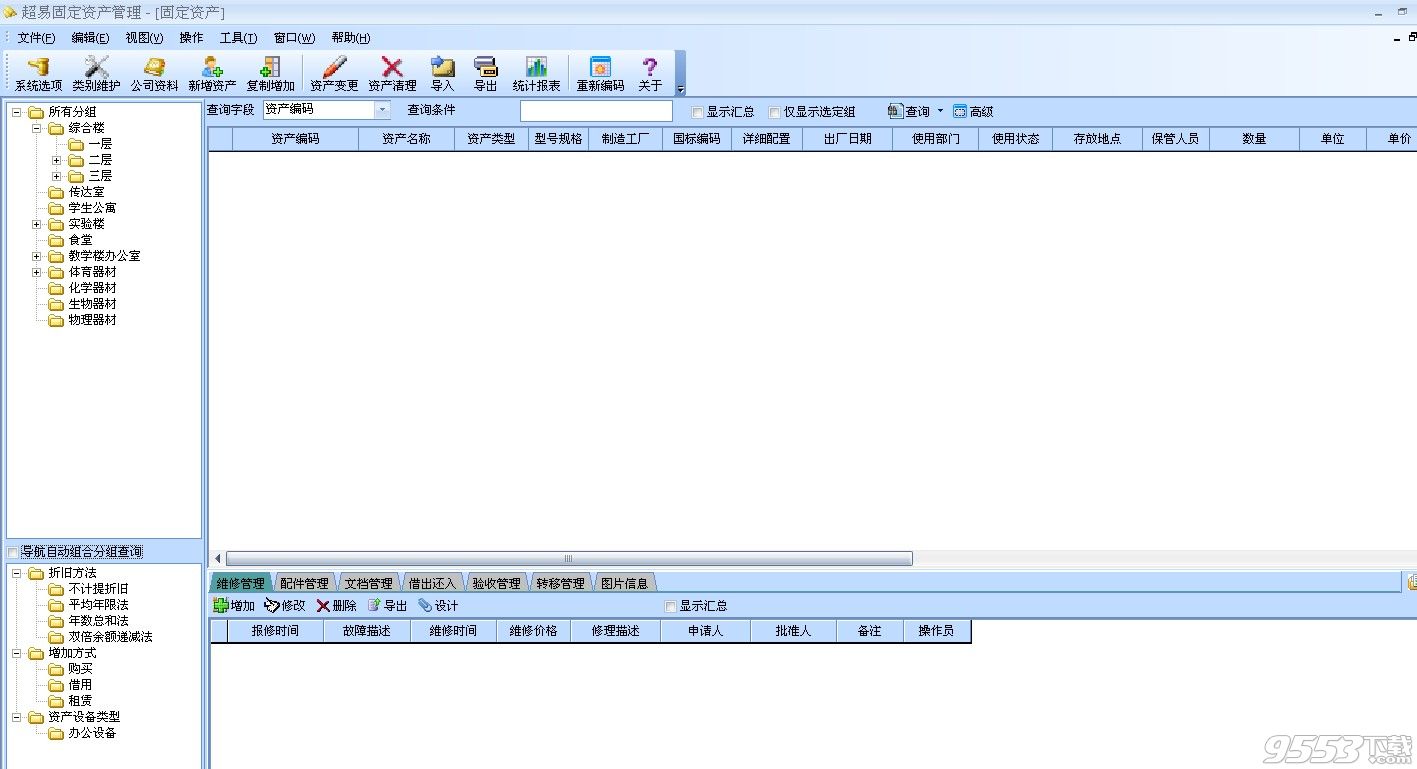This screenshot has height=769, width=1417.
Task: Open 系统选项 system options tool
Action: pyautogui.click(x=38, y=74)
